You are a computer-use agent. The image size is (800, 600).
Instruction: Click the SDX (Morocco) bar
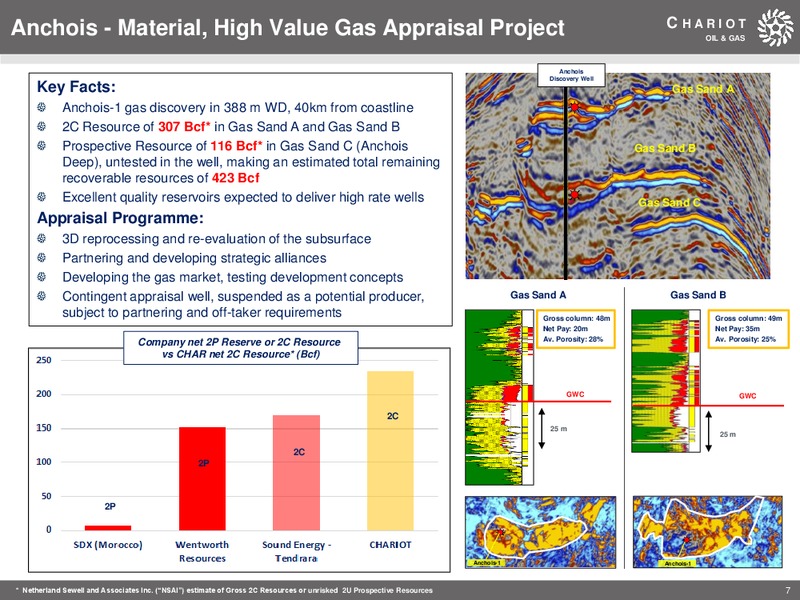coord(108,528)
